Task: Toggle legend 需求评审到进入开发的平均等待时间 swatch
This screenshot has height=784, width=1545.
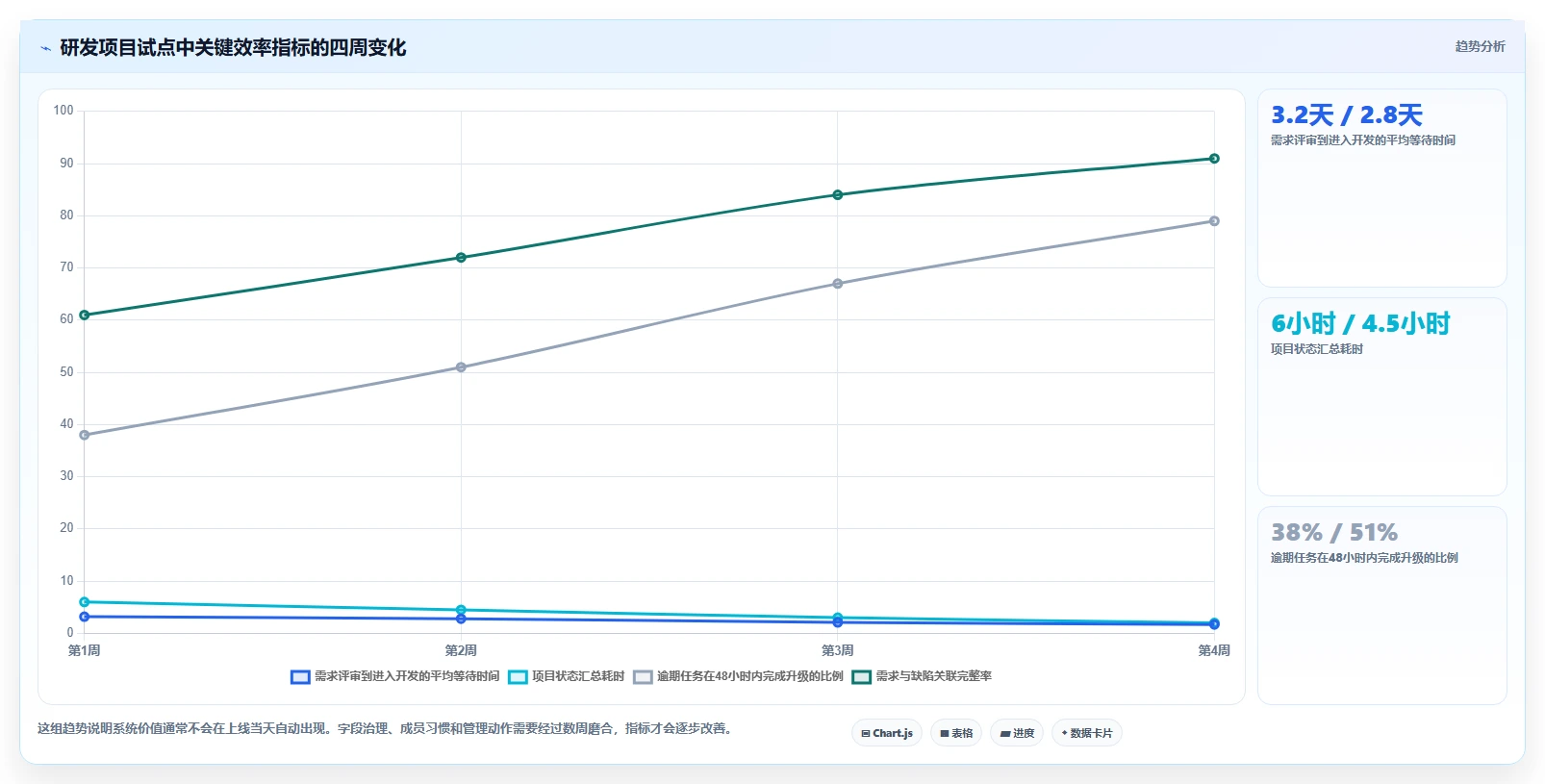Action: point(300,677)
